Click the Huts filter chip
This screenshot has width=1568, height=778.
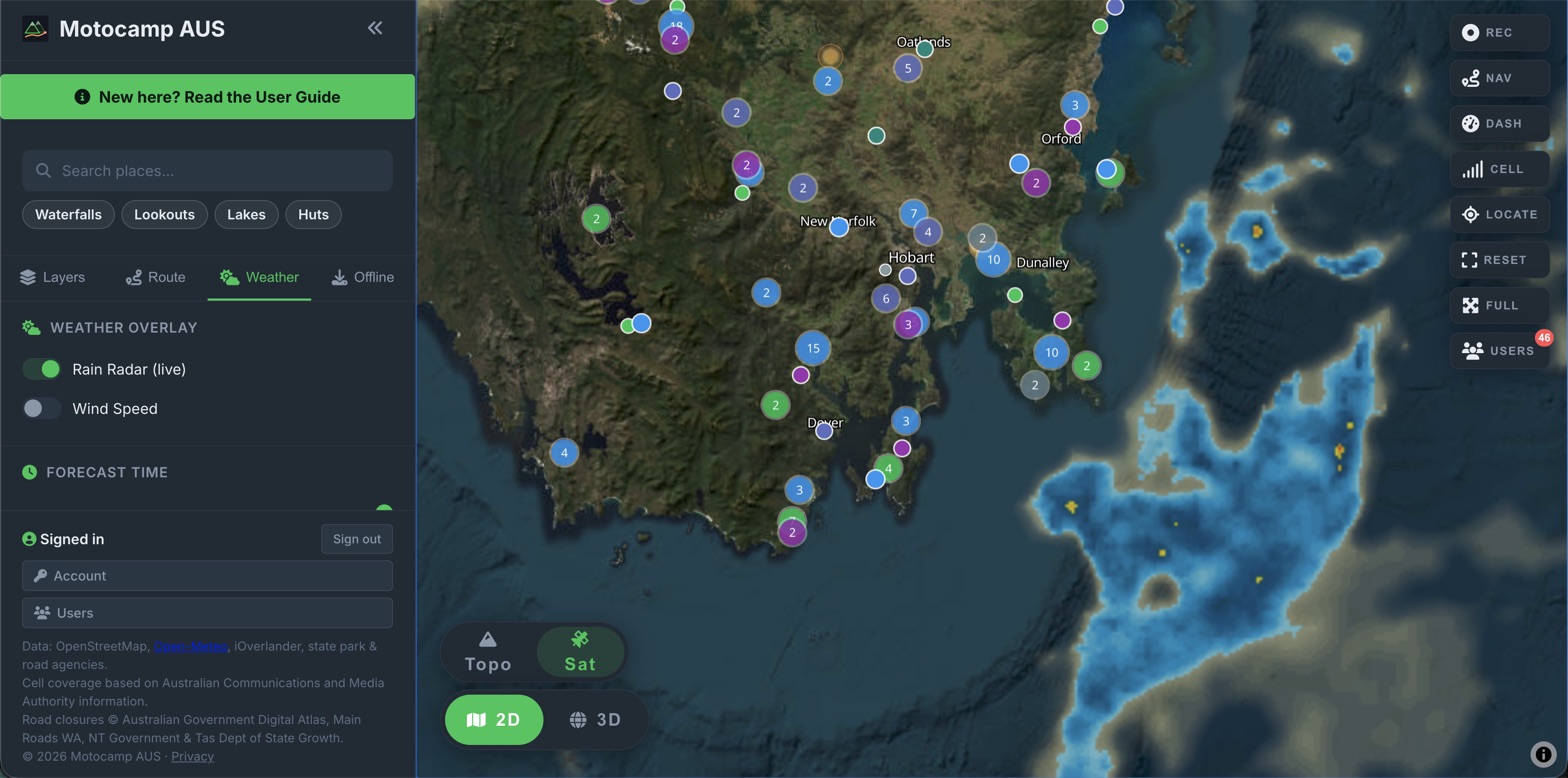tap(313, 214)
